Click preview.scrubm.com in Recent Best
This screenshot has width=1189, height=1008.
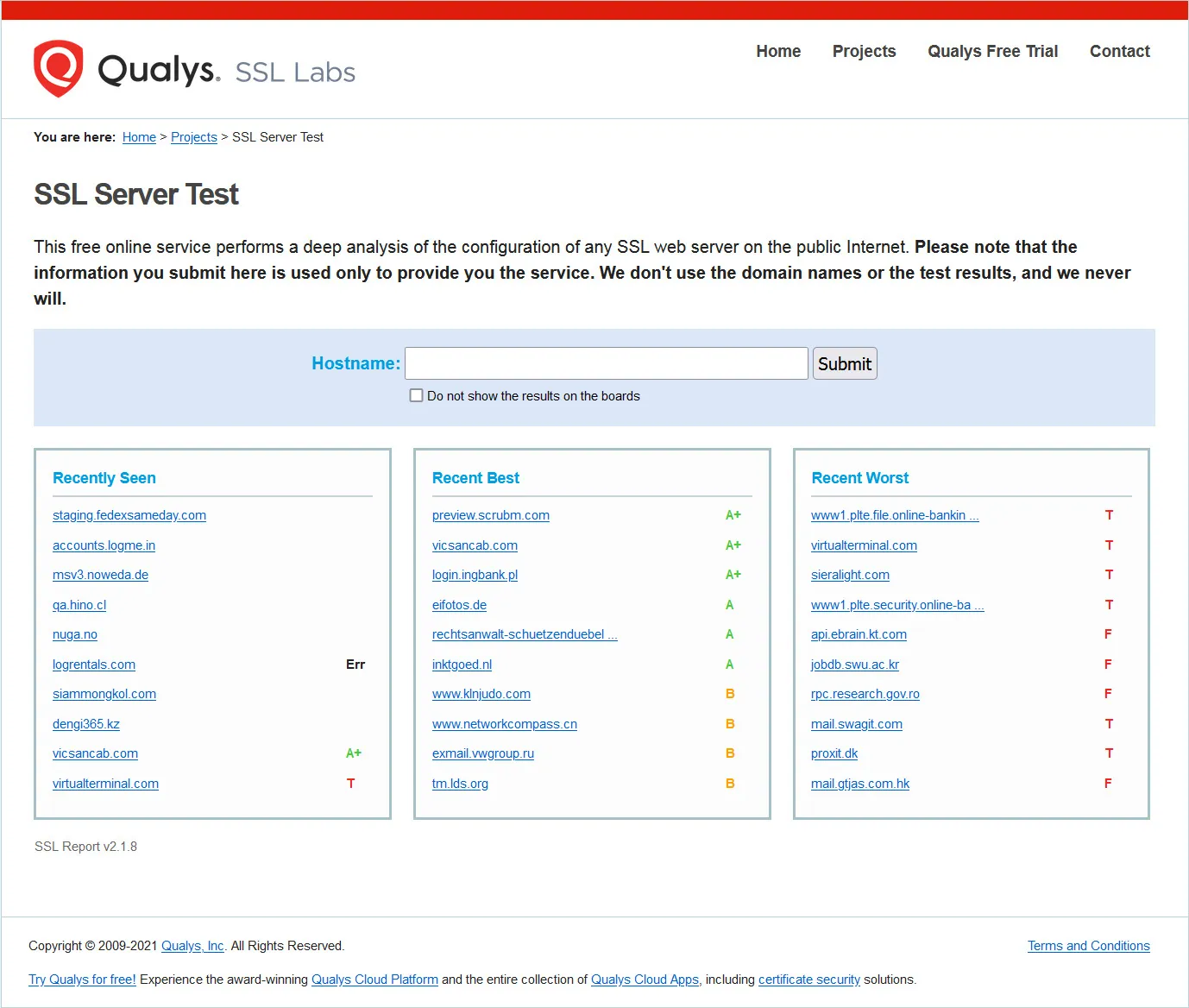pos(490,515)
